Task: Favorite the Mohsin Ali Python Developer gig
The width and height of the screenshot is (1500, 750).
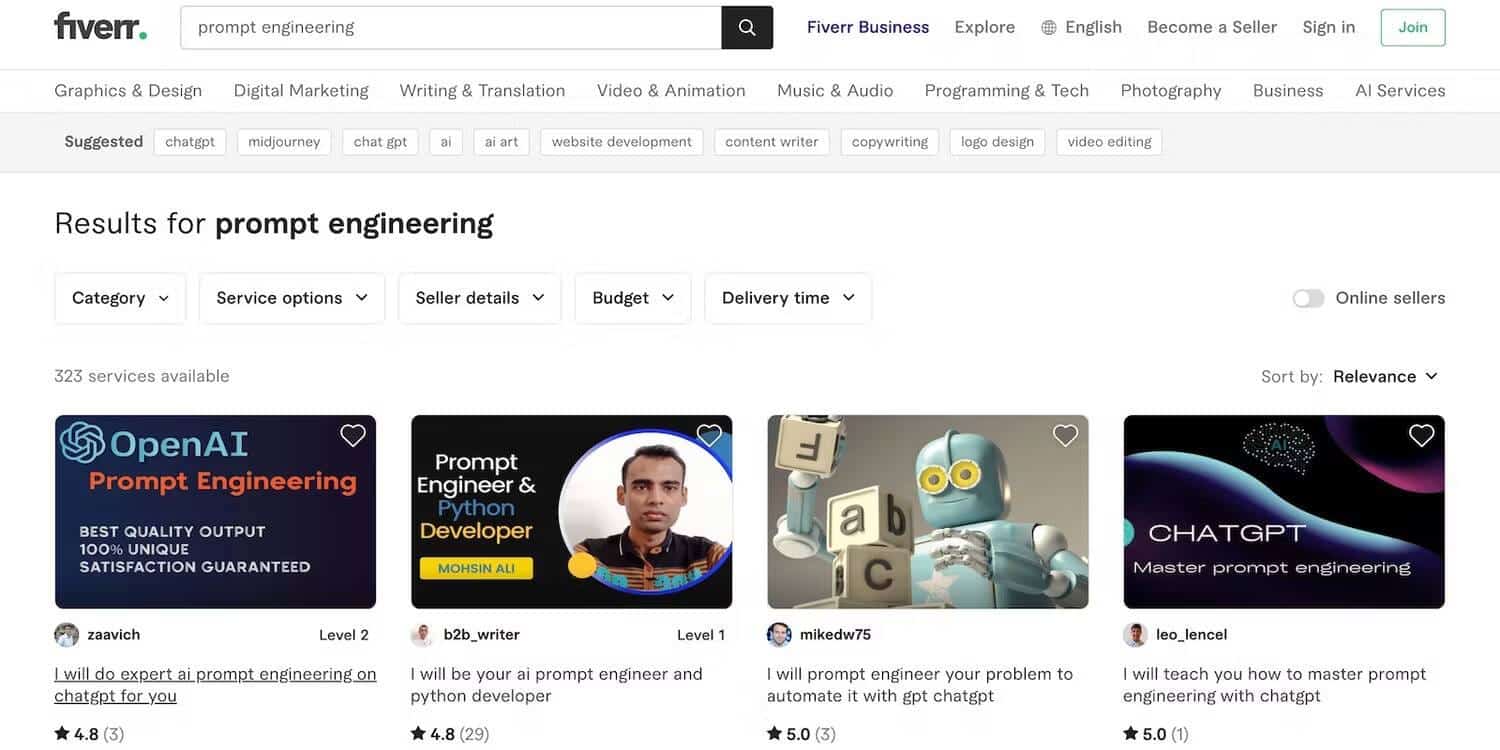Action: (709, 435)
